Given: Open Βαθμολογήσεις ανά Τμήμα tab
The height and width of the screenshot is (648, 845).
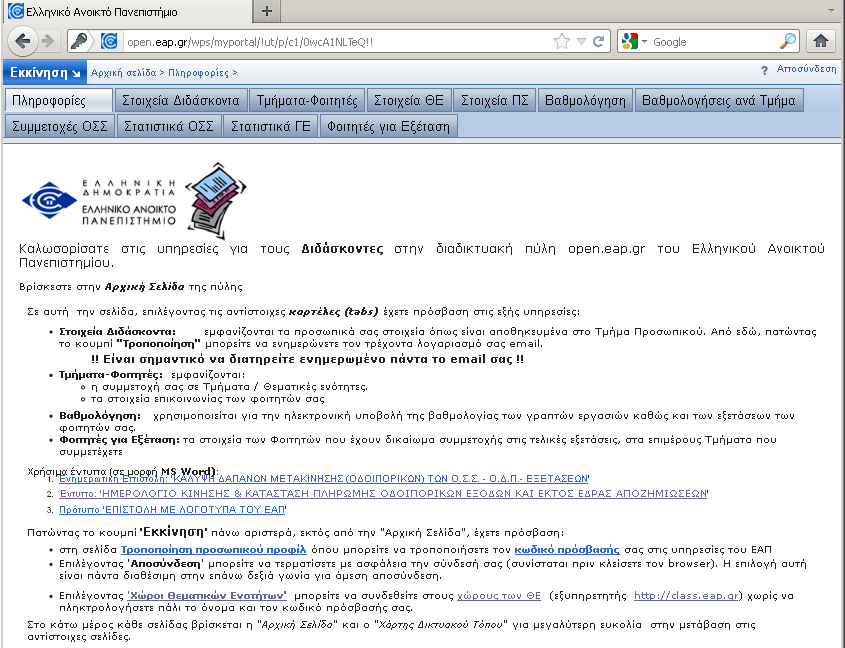Looking at the screenshot, I should tap(719, 101).
